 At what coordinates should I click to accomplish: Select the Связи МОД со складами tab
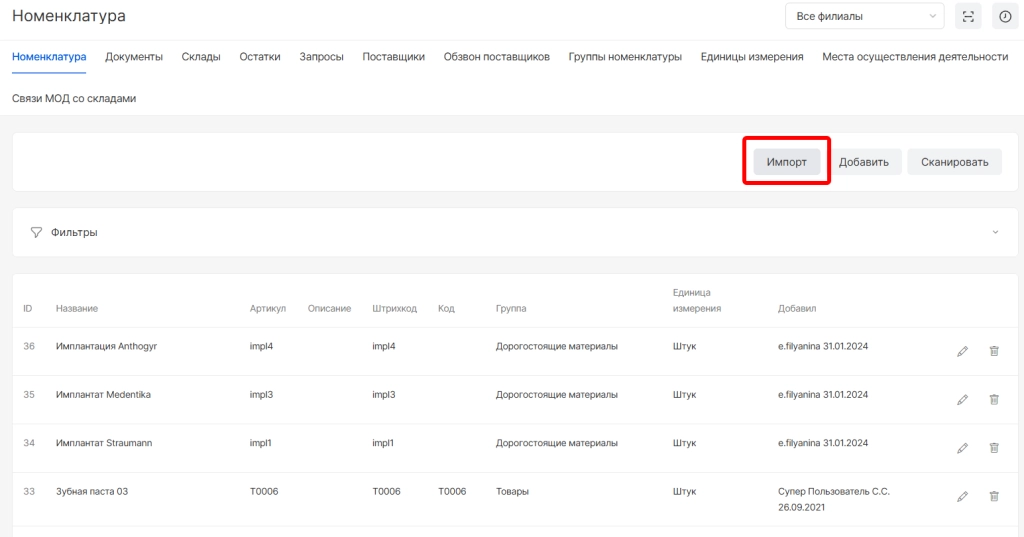click(74, 99)
